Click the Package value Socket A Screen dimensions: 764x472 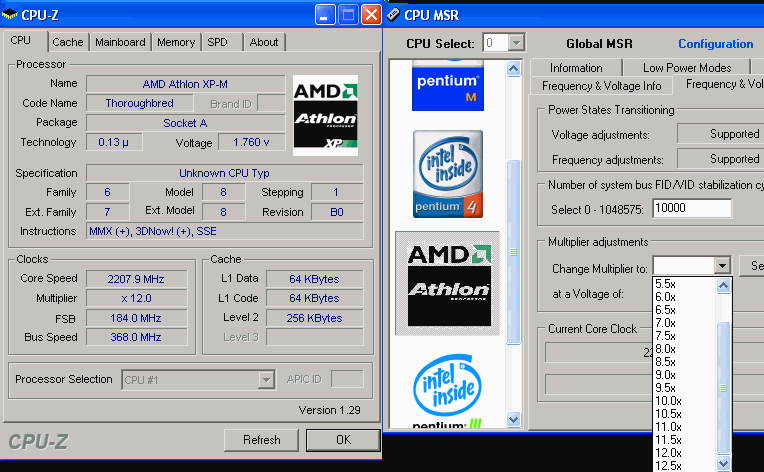click(x=186, y=123)
